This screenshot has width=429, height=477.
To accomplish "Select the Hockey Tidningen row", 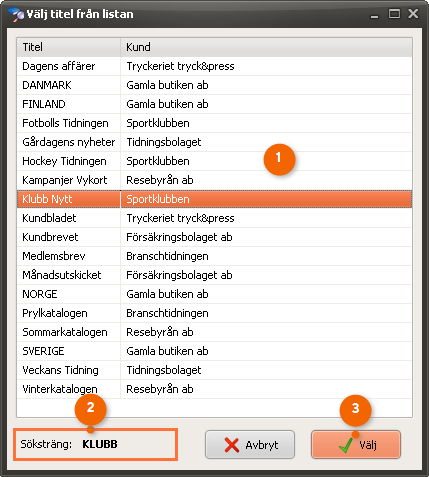I will (x=214, y=161).
